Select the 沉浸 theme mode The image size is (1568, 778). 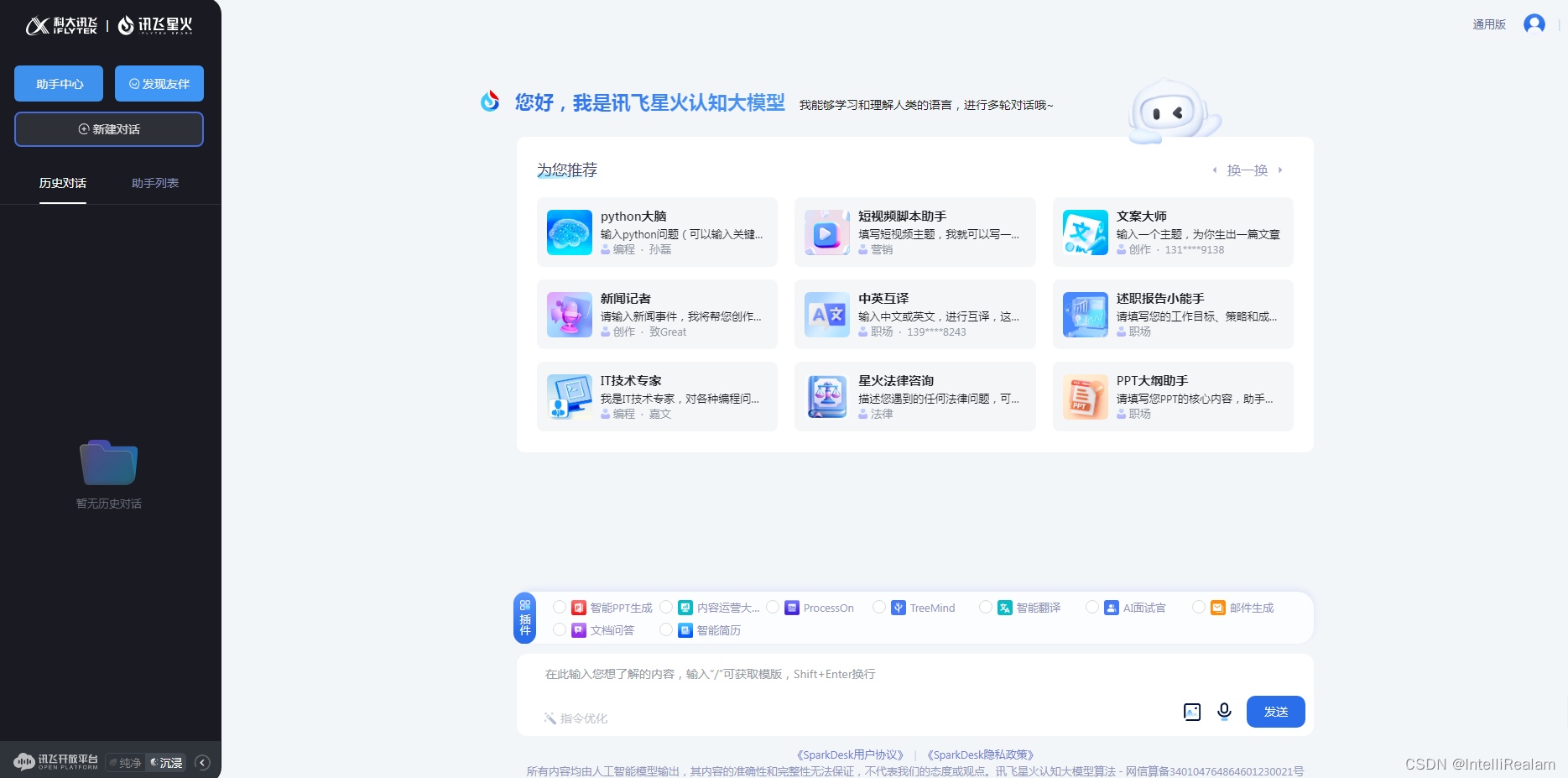tap(166, 762)
